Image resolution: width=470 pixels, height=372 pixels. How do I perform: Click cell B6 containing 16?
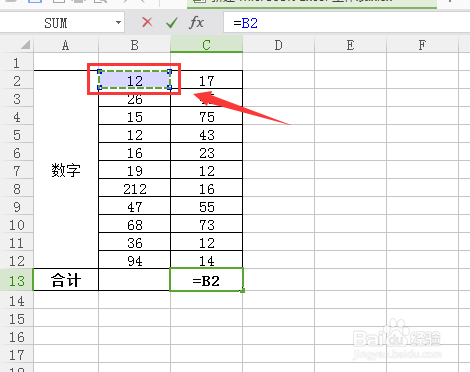[135, 152]
